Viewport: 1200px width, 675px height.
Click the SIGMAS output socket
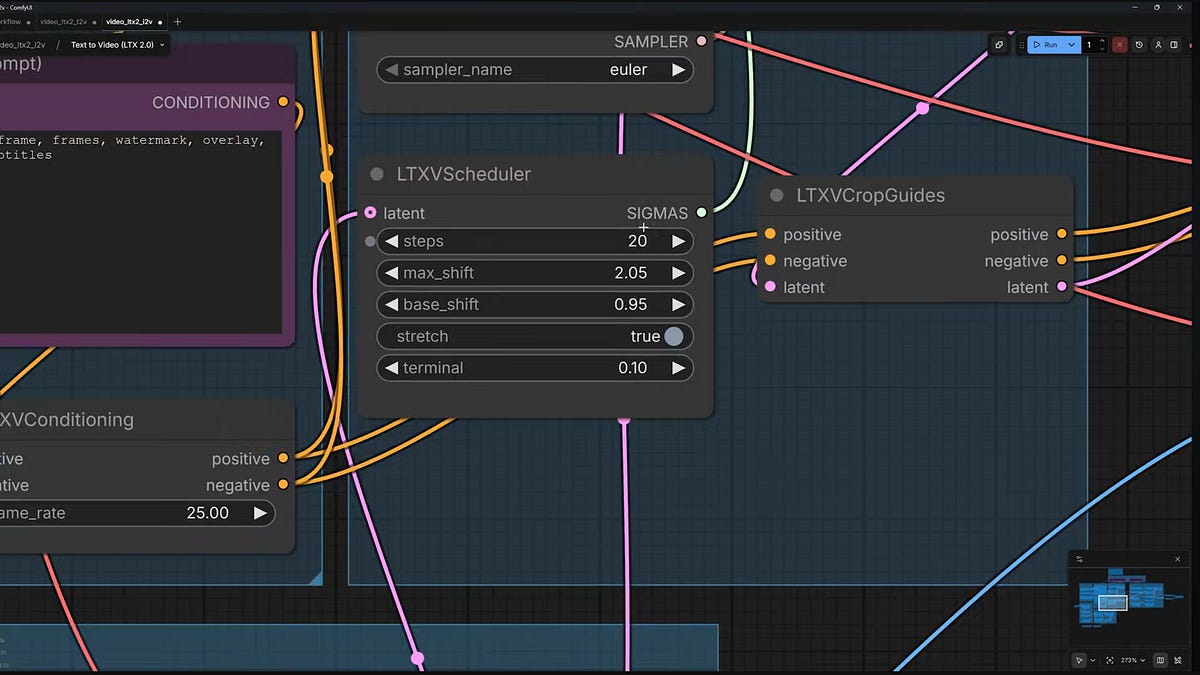pyautogui.click(x=701, y=212)
